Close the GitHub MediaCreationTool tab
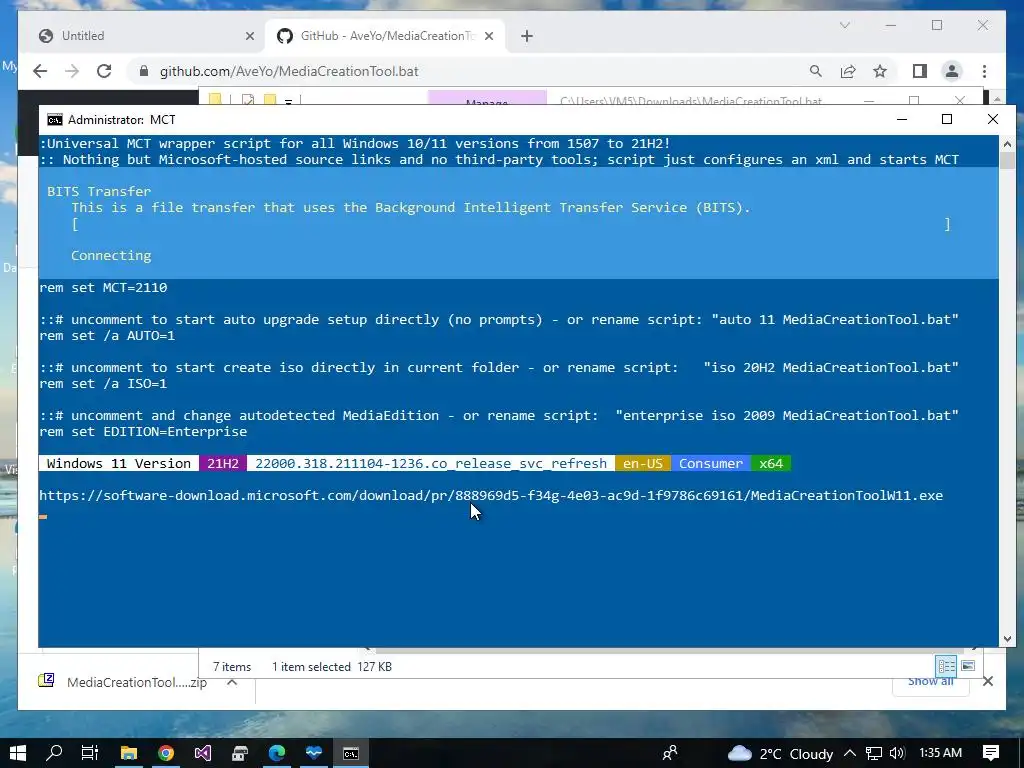This screenshot has height=768, width=1024. click(x=488, y=36)
